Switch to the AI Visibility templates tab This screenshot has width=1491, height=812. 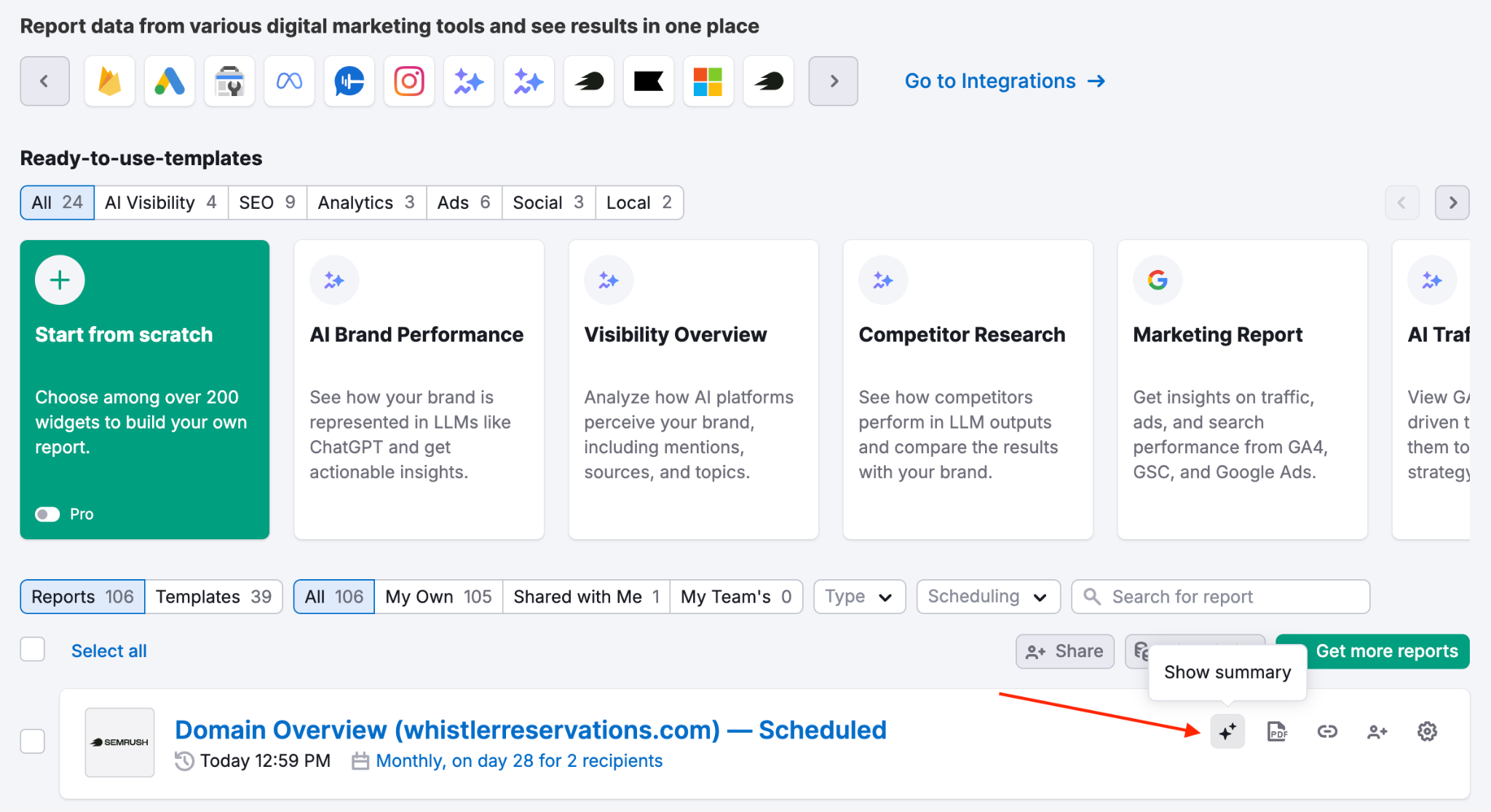[161, 202]
